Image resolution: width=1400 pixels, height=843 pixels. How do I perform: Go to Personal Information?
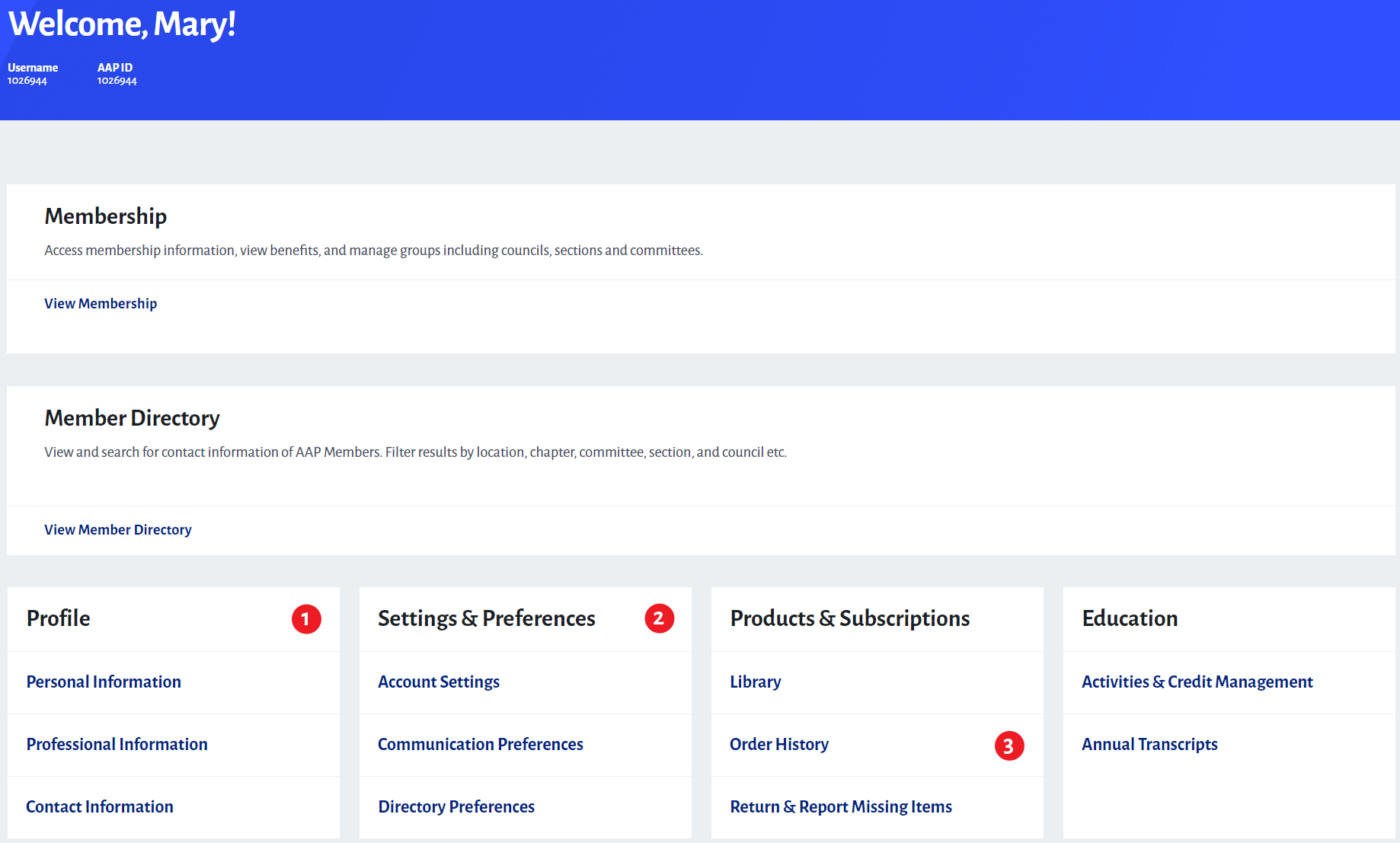pos(104,682)
